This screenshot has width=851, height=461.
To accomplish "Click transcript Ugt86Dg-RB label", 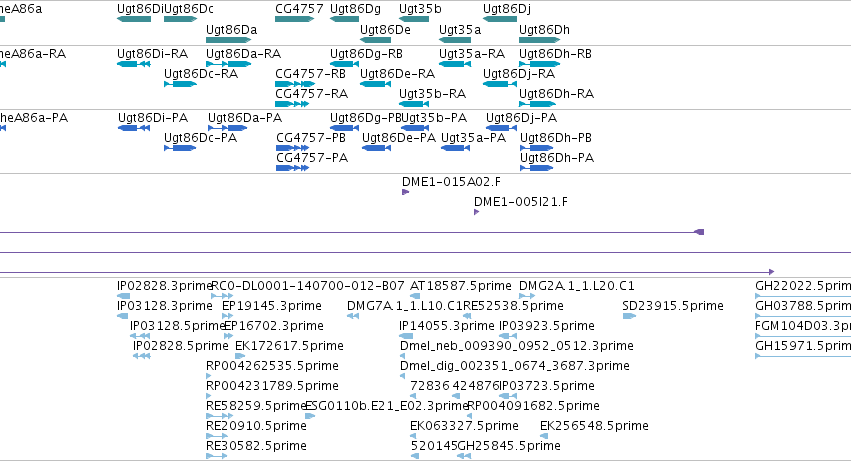I will tap(366, 53).
